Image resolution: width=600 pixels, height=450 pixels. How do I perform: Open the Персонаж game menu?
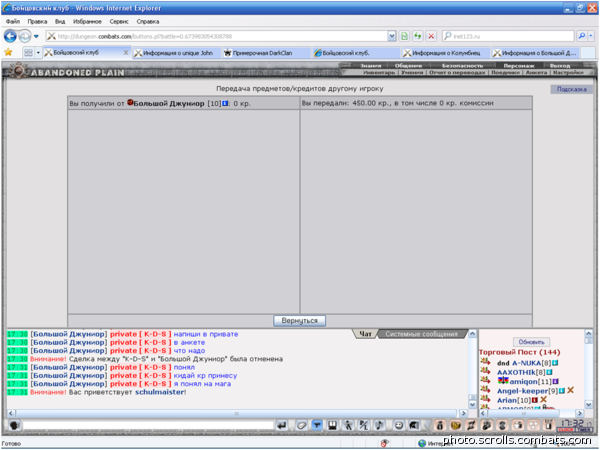(518, 66)
